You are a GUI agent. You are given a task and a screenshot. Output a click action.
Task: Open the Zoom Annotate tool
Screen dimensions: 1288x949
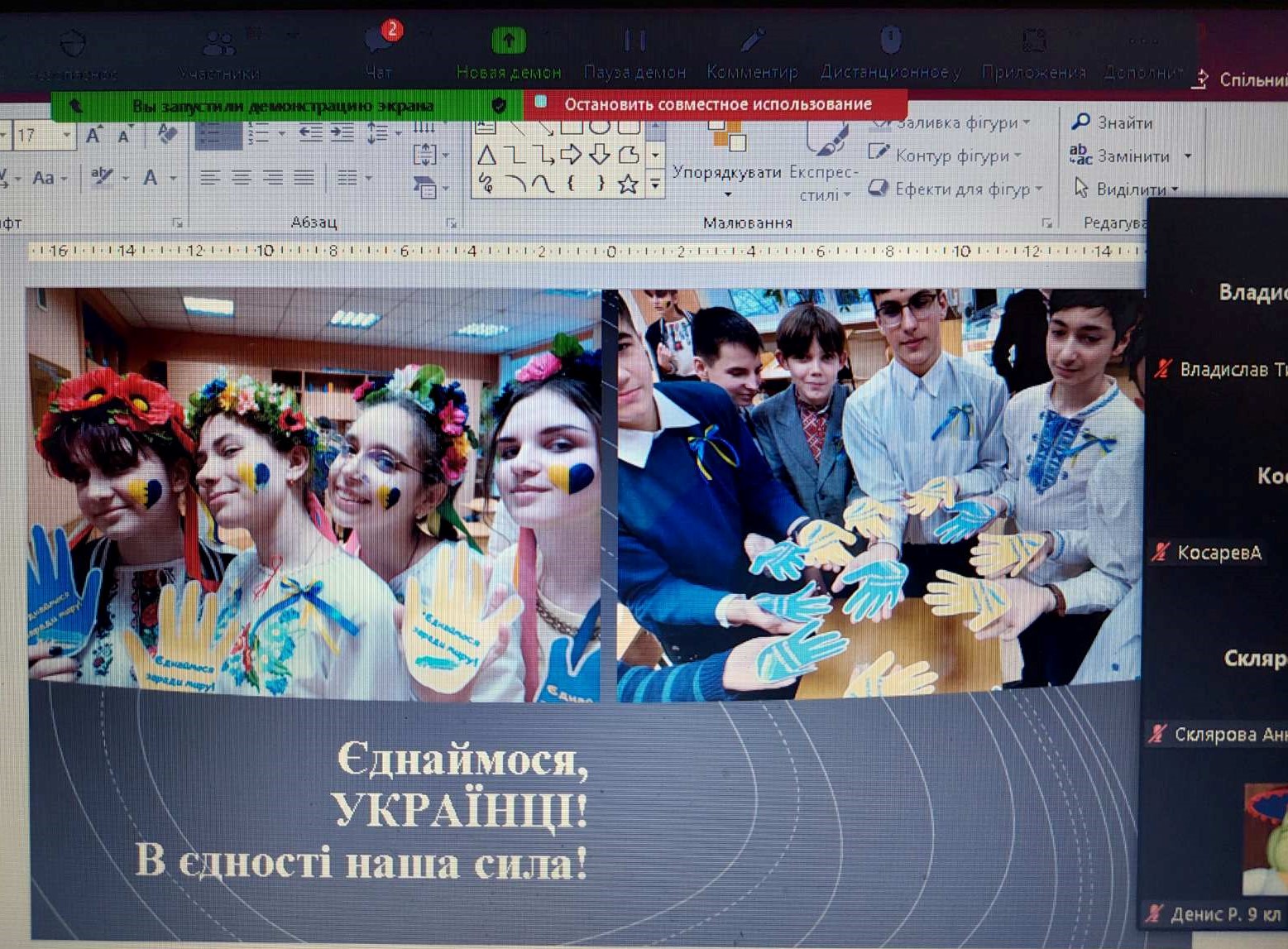pyautogui.click(x=752, y=54)
